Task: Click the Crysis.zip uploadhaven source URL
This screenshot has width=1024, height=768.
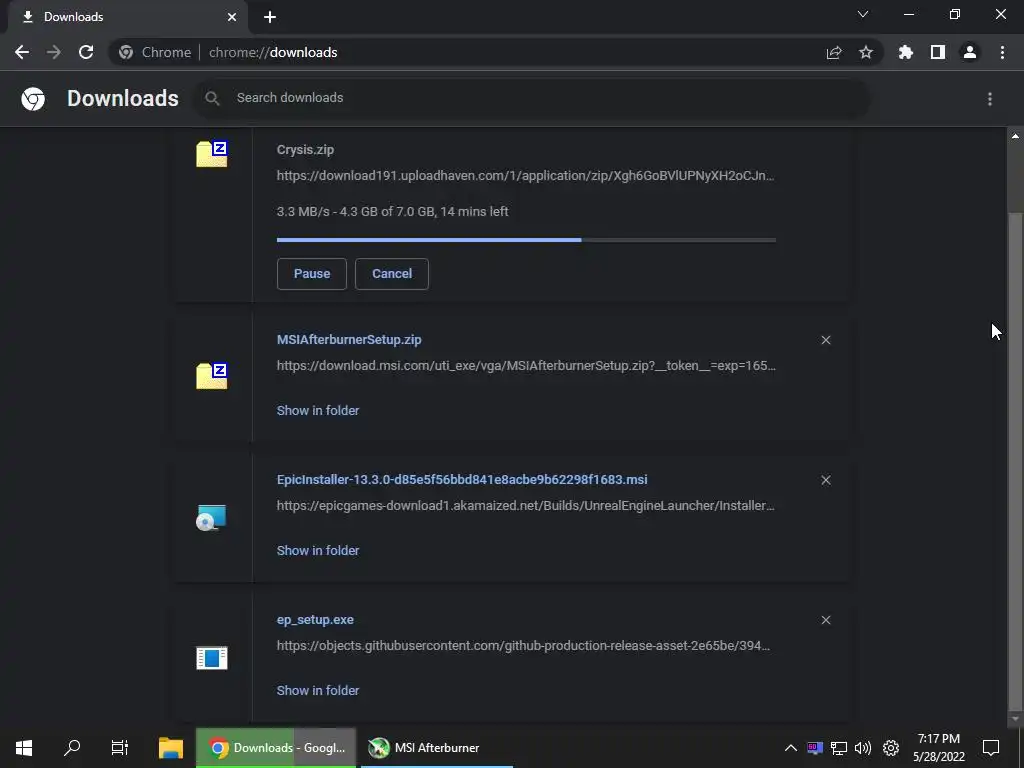Action: pyautogui.click(x=526, y=176)
